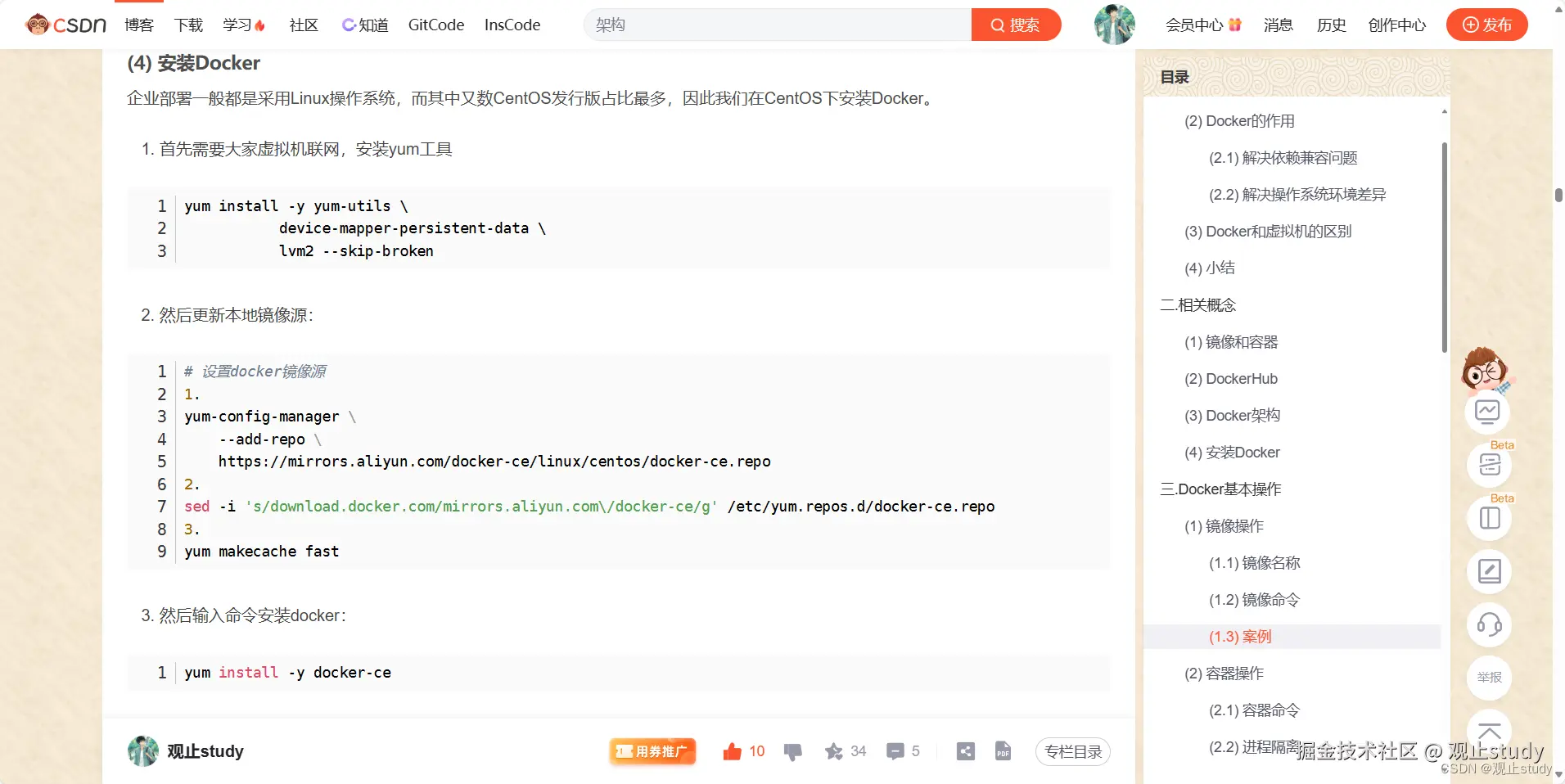Jump to (3) Docker架构 in catalog
1565x784 pixels.
(1232, 416)
